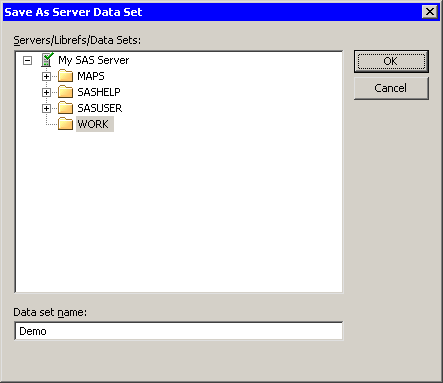Image resolution: width=443 pixels, height=383 pixels.
Task: Expand the SASHELP library
Action: pos(46,92)
